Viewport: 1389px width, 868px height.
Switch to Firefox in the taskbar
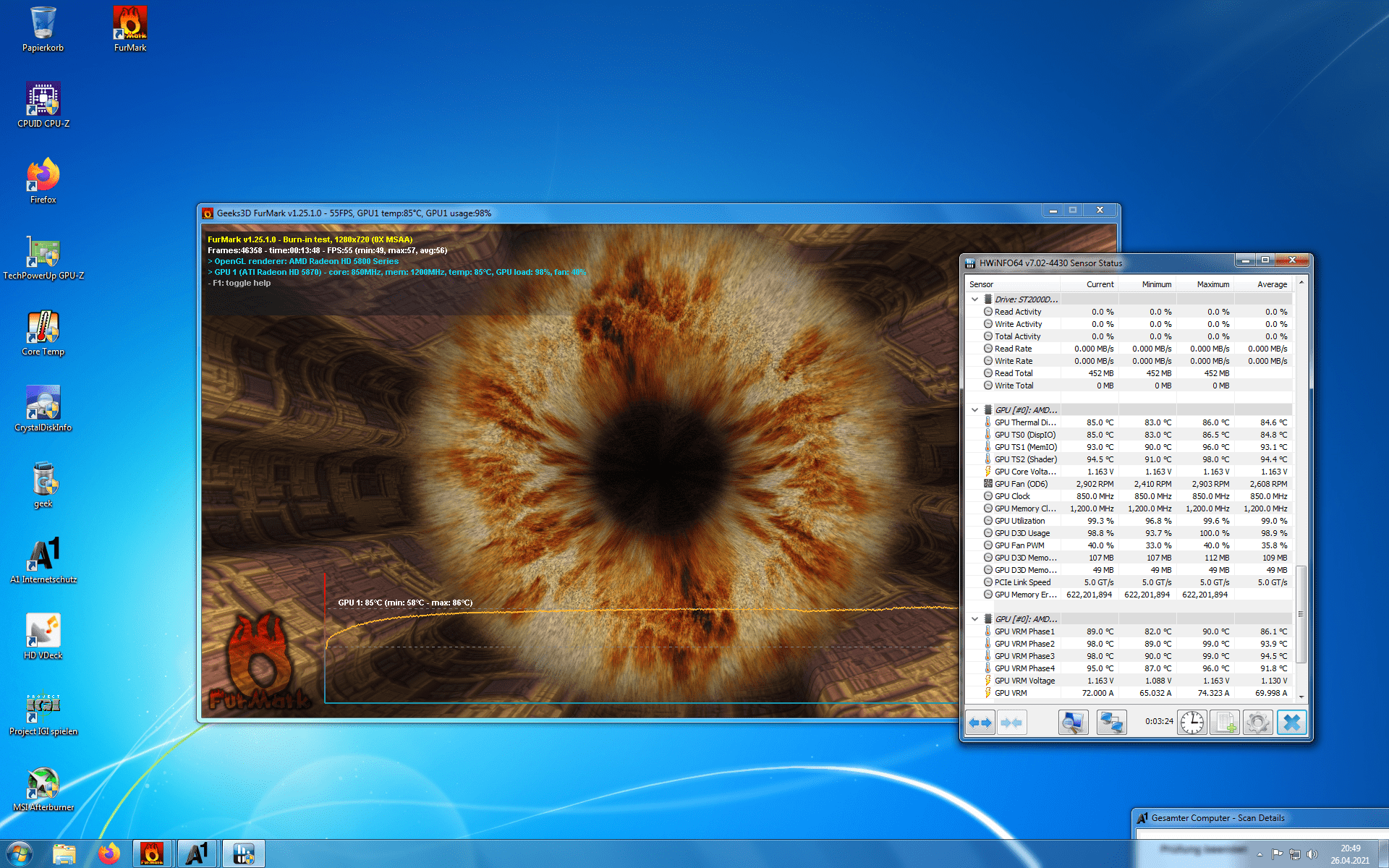click(x=109, y=854)
